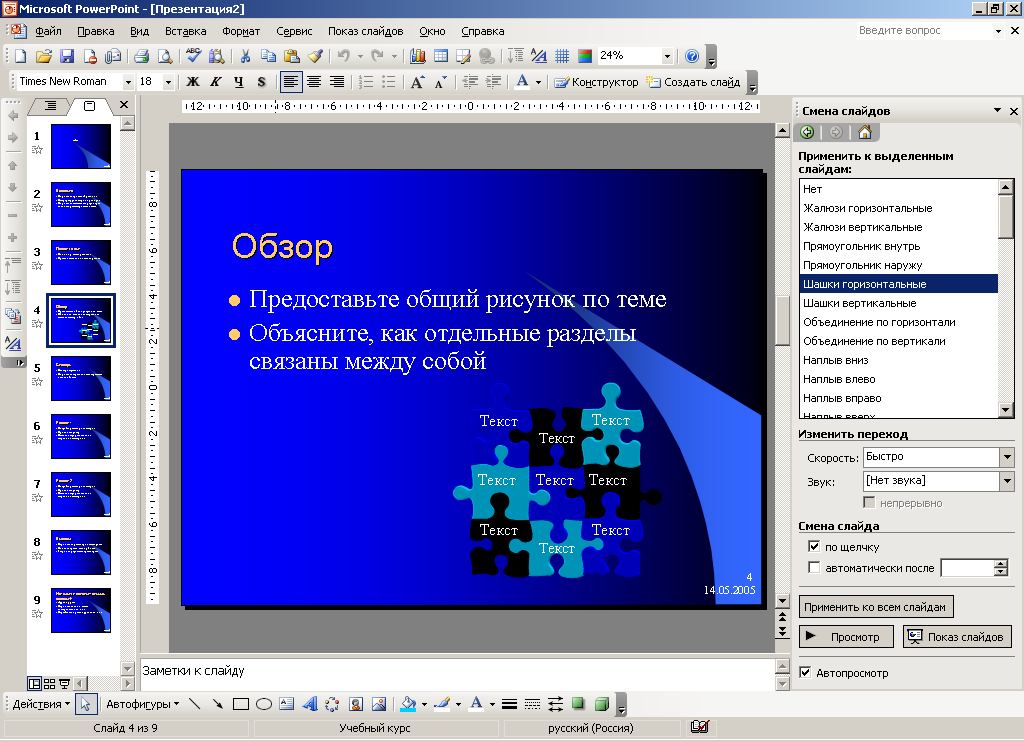Apply bold formatting with Ж button
The width and height of the screenshot is (1024, 742).
tap(193, 82)
